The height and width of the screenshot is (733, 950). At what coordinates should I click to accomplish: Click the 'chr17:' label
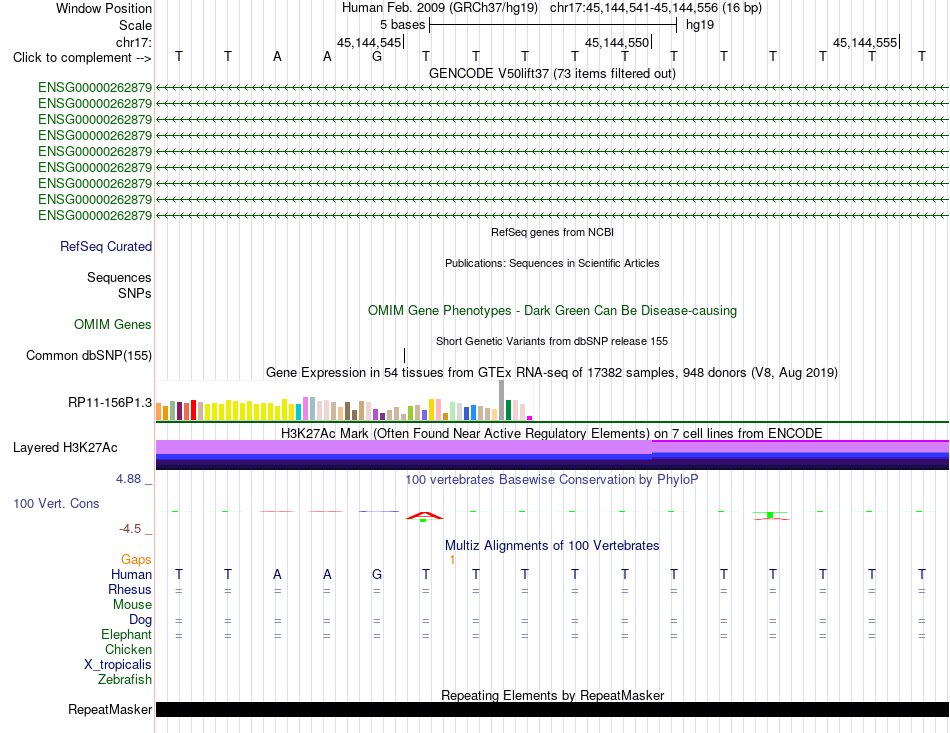click(x=133, y=42)
